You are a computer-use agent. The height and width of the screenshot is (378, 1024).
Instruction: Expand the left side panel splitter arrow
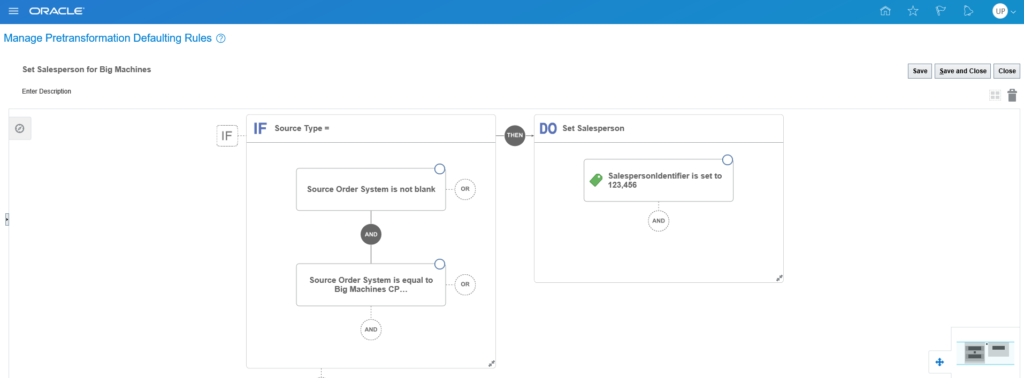(x=7, y=219)
